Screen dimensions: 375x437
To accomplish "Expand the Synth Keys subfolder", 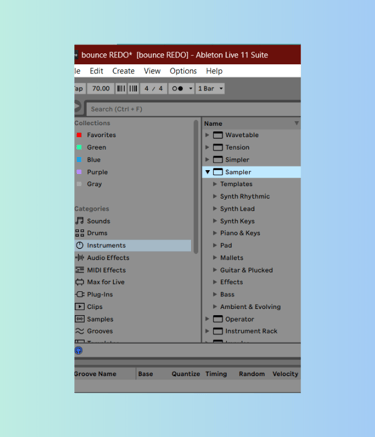I will (x=215, y=221).
